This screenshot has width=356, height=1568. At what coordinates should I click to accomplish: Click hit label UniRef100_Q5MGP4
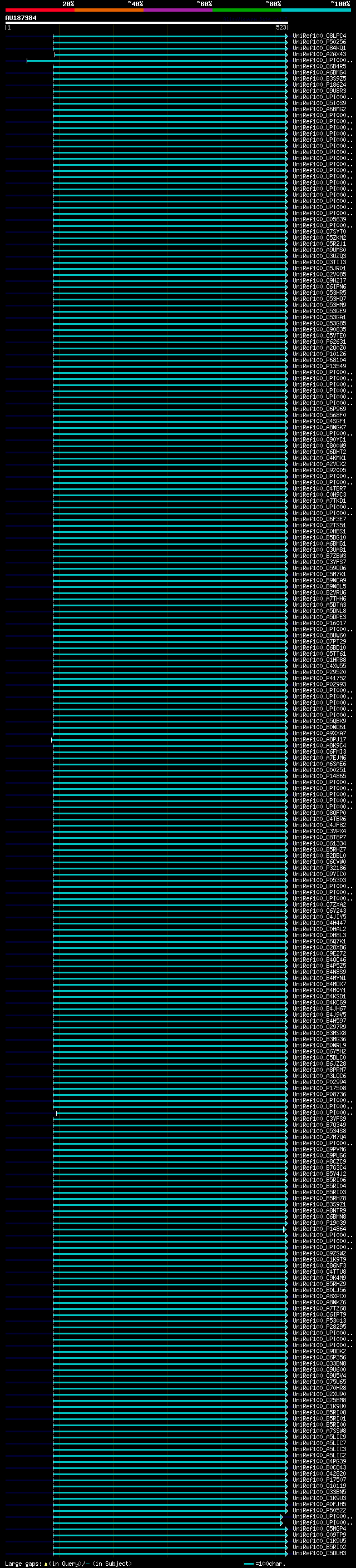tap(319, 1529)
